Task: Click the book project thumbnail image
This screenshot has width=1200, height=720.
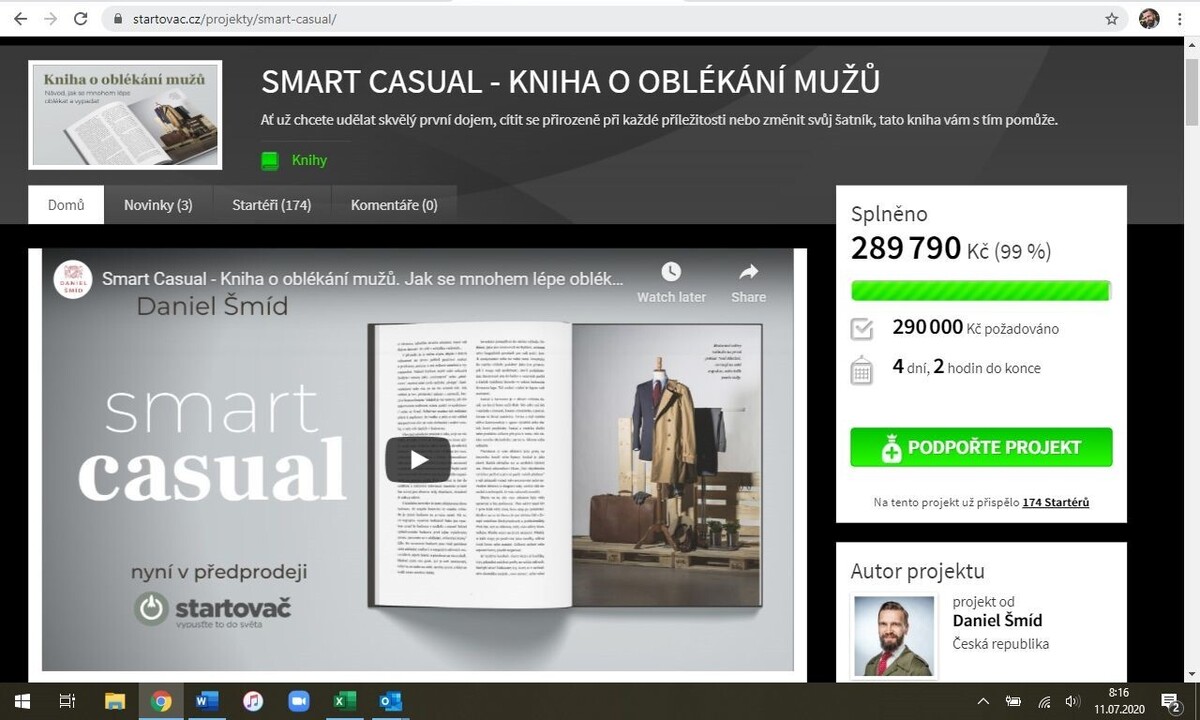Action: (125, 115)
